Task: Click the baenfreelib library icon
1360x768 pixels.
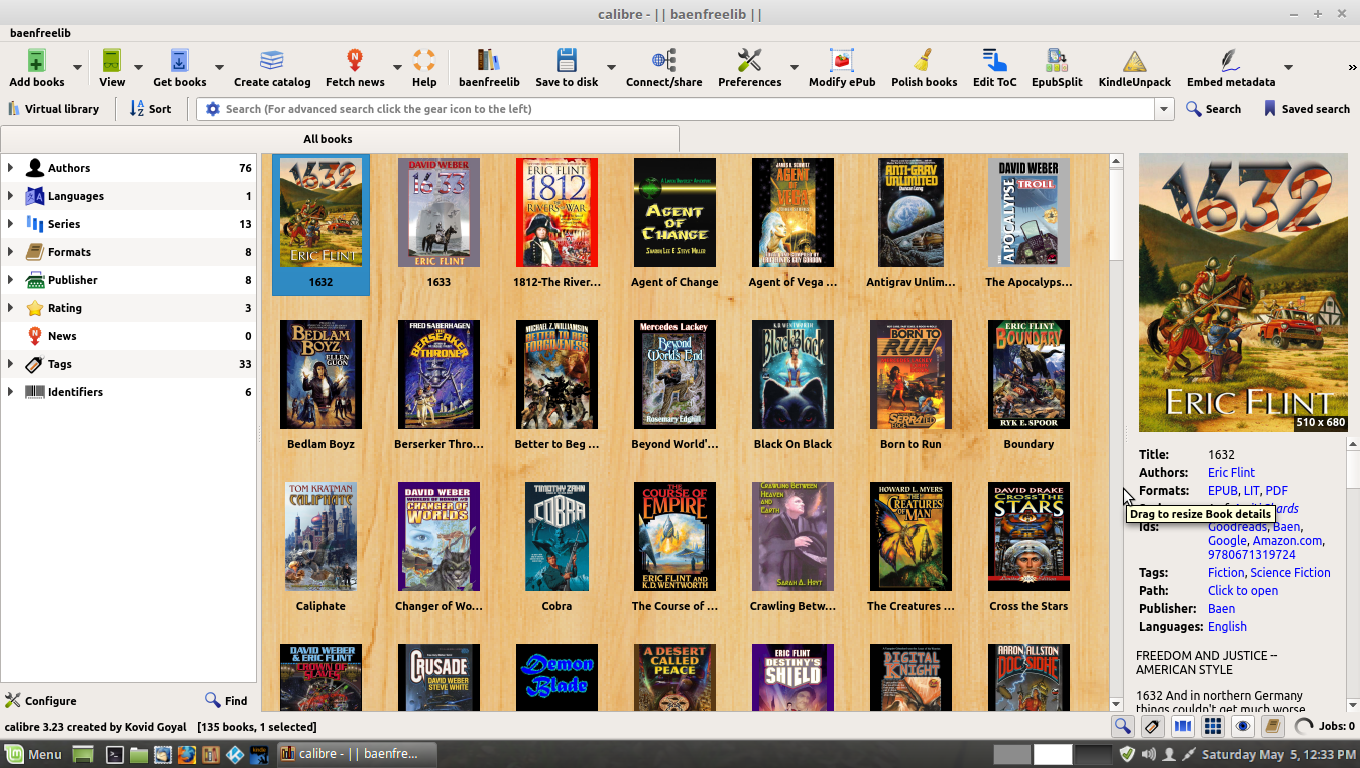Action: point(489,61)
